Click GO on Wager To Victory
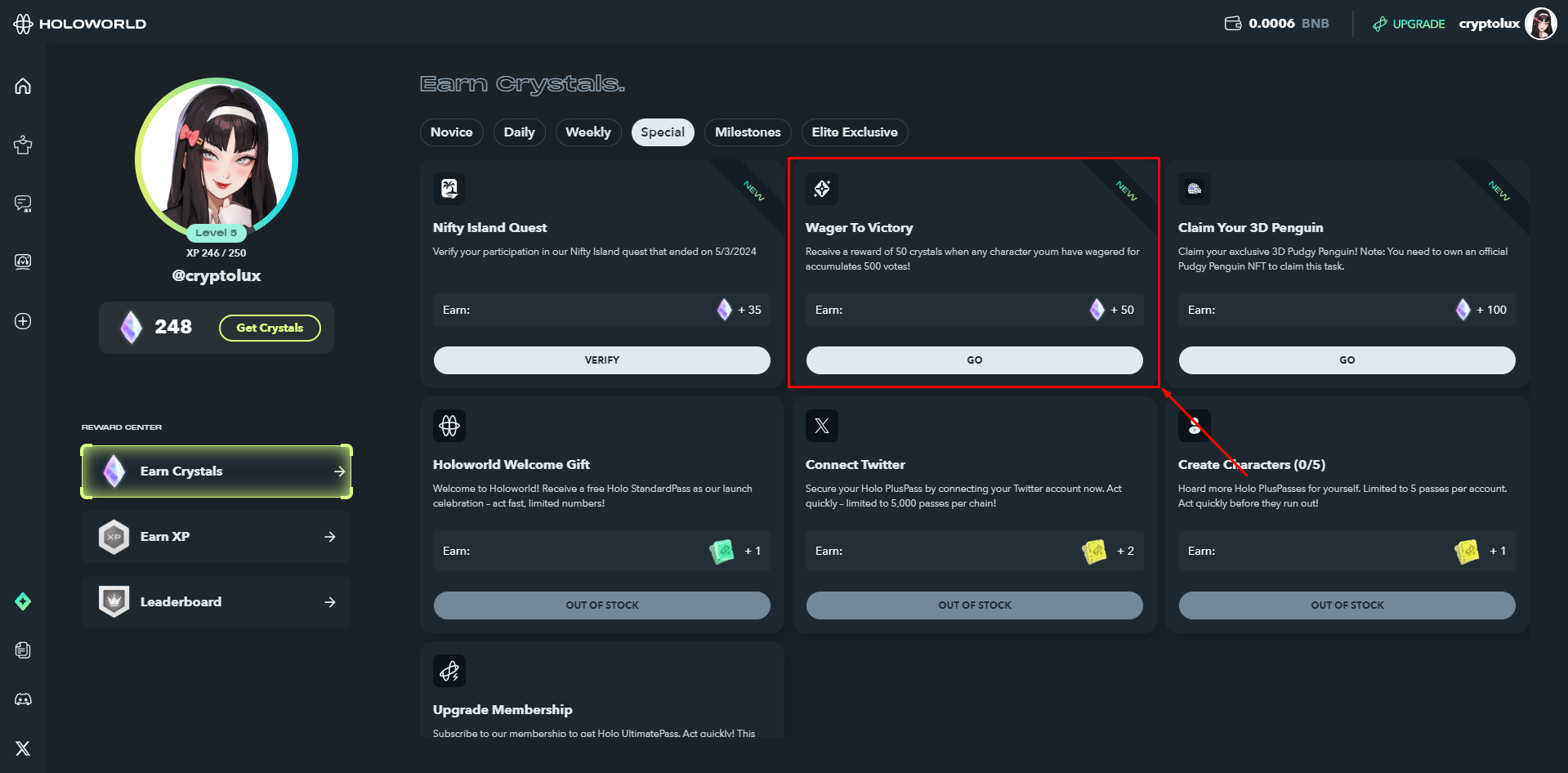Viewport: 1568px width, 773px height. 975,360
